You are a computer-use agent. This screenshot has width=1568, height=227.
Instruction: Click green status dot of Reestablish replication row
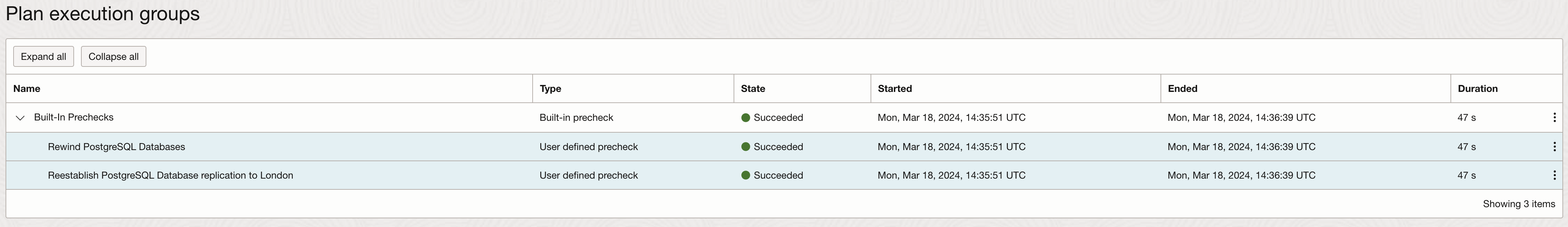[745, 176]
